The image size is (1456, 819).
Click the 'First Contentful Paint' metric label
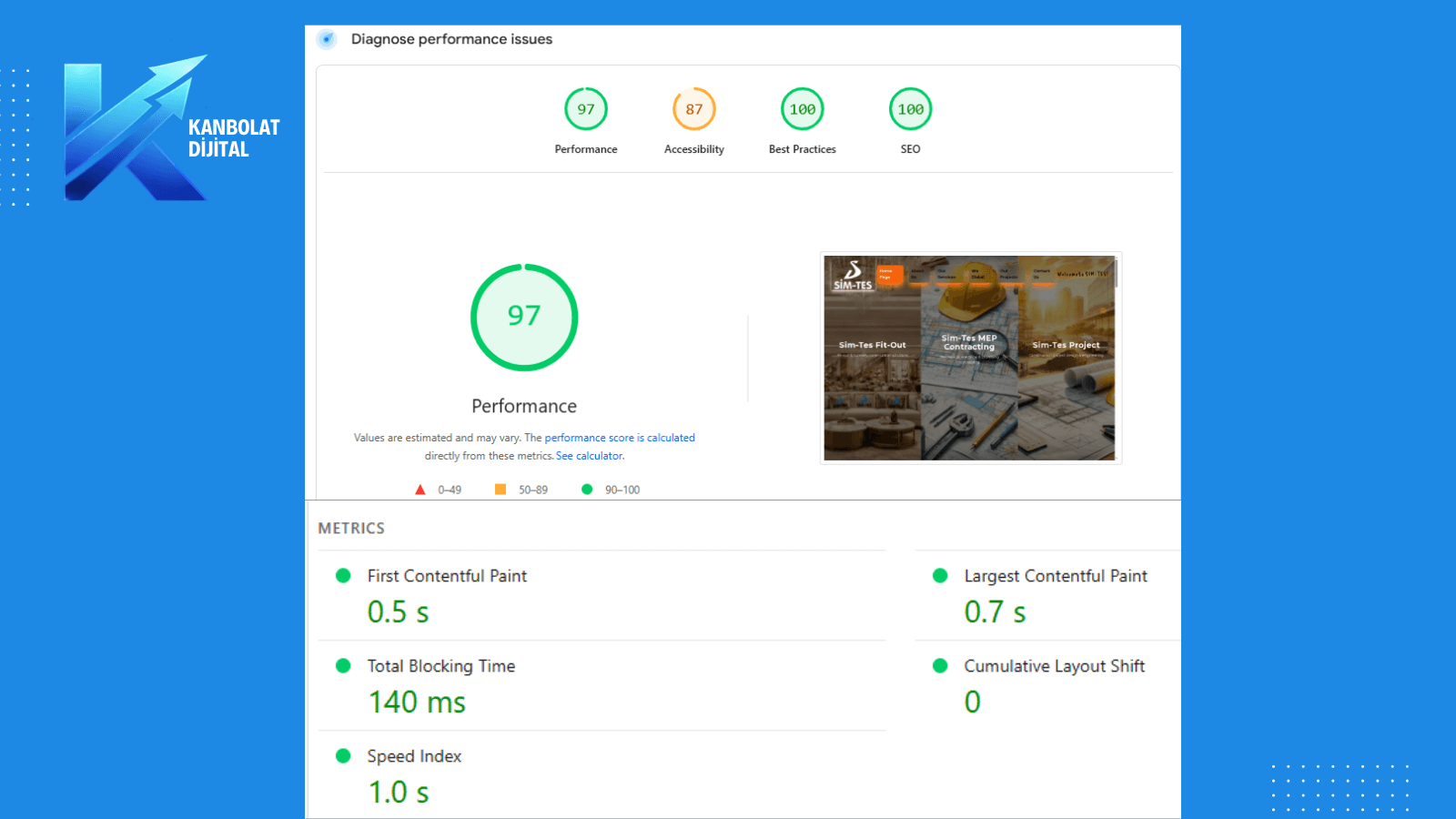(x=447, y=576)
